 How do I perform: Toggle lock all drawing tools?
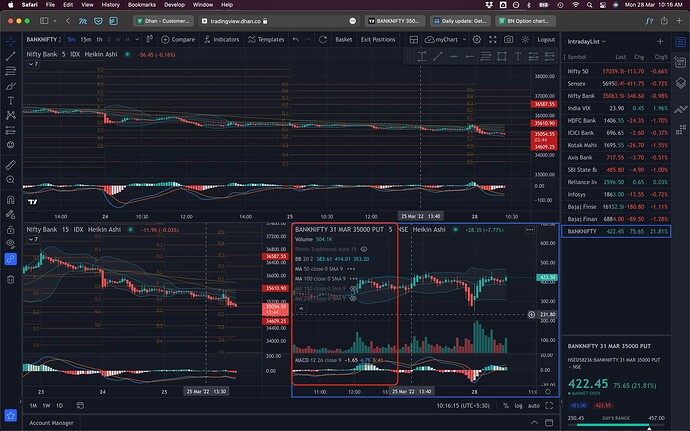[x=11, y=229]
